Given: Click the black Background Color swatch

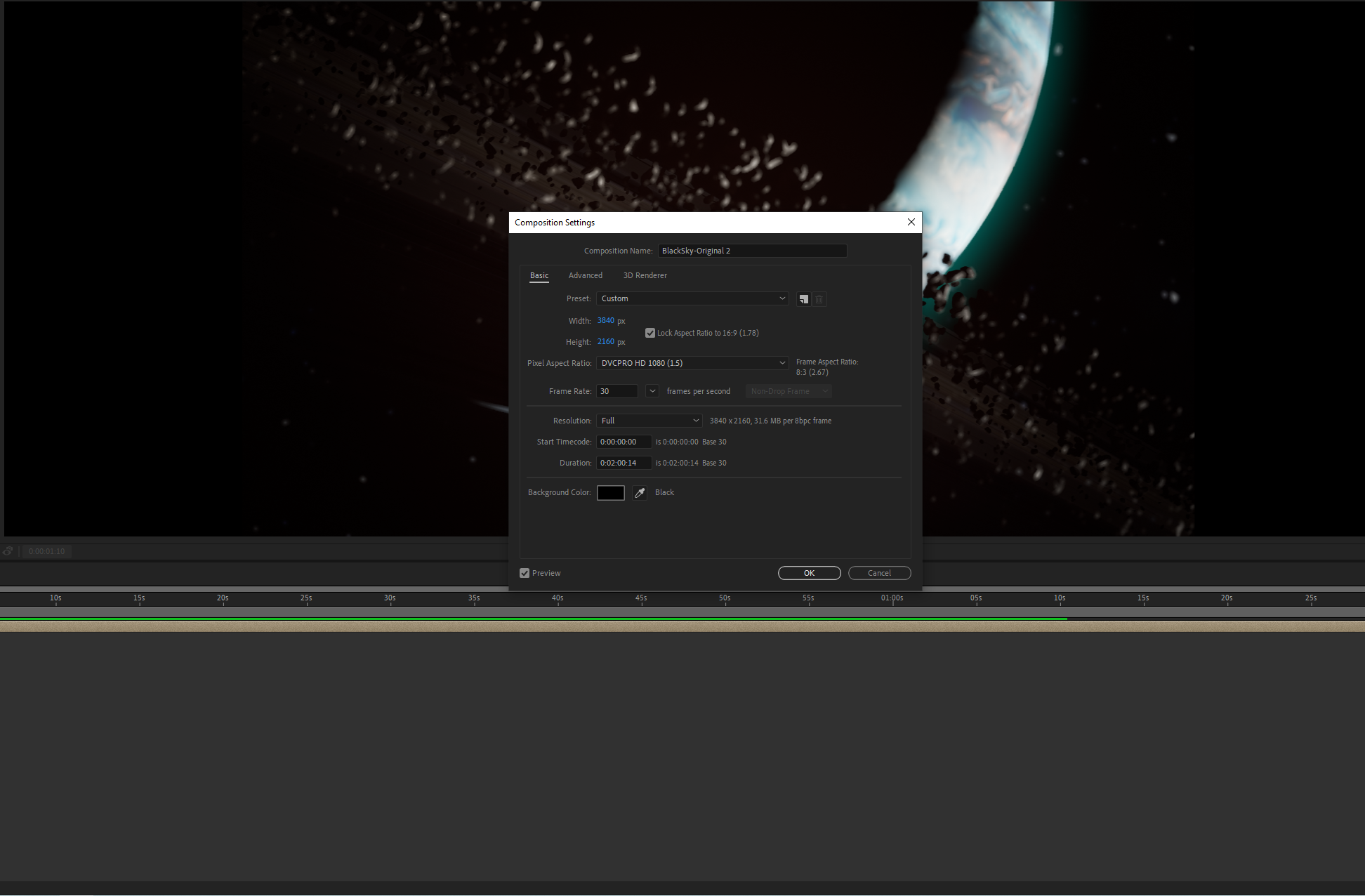Looking at the screenshot, I should click(610, 493).
